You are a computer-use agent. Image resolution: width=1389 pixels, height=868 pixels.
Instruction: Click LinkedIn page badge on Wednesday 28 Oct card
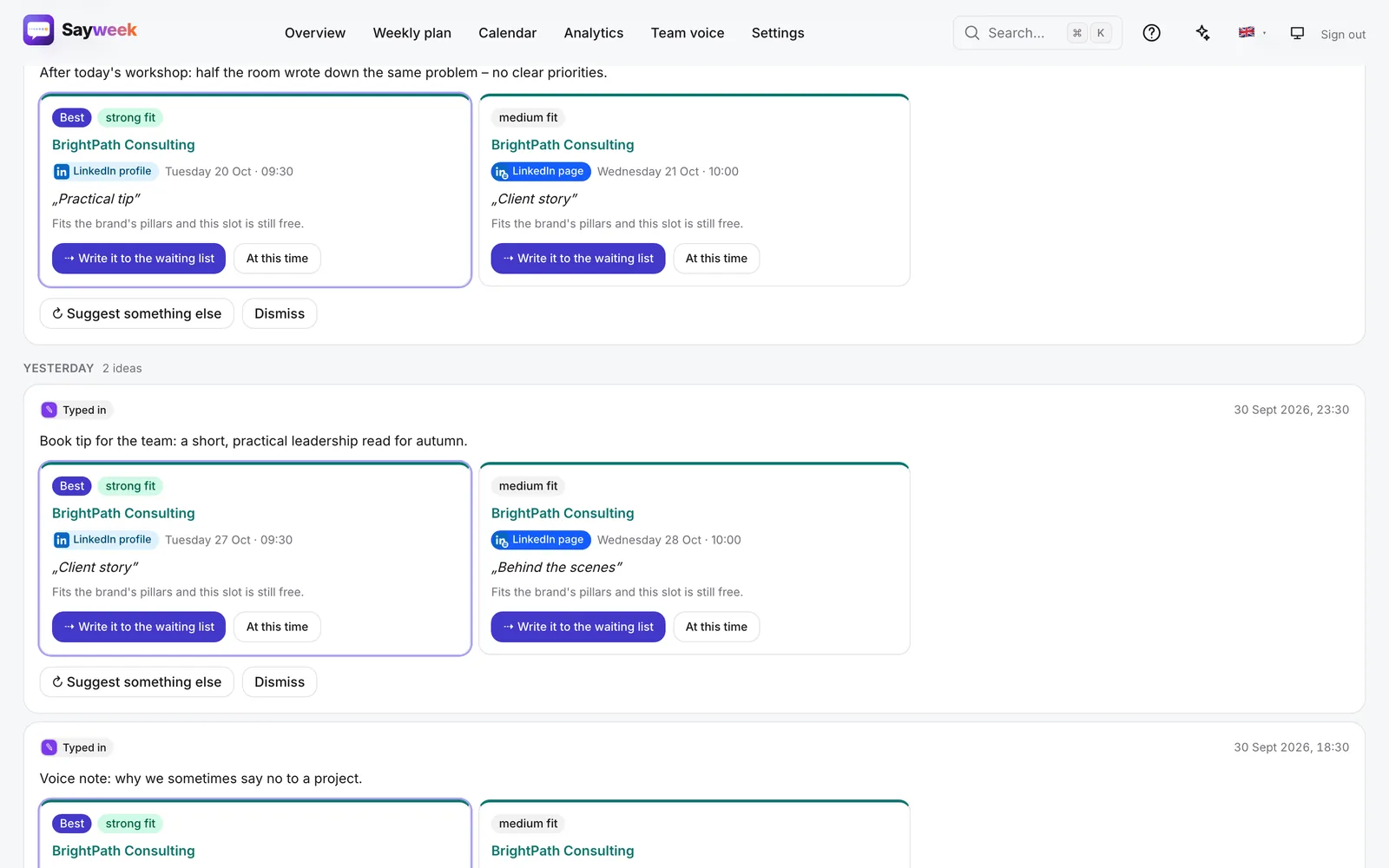[541, 540]
